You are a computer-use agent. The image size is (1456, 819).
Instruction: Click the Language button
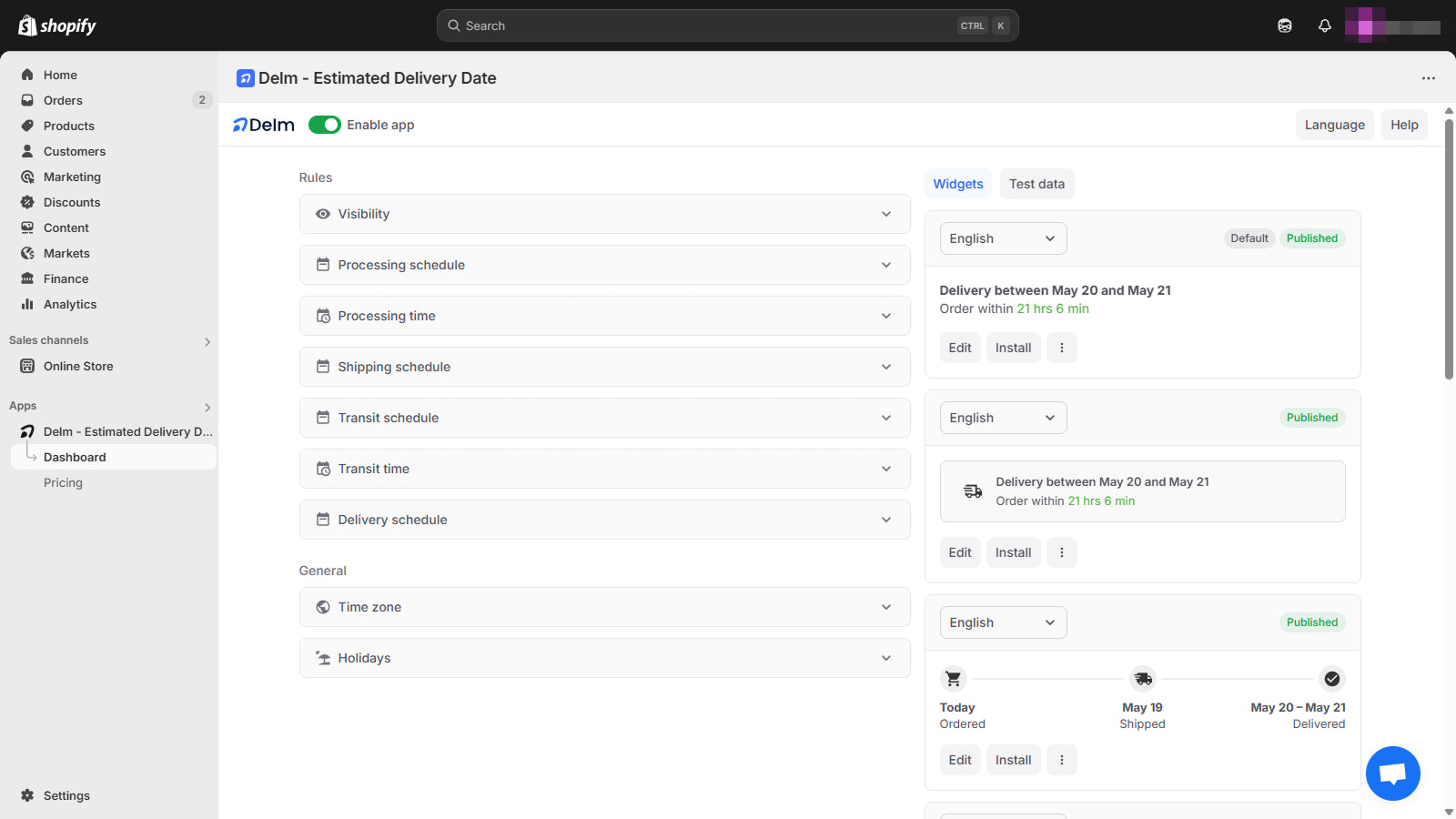pos(1335,125)
